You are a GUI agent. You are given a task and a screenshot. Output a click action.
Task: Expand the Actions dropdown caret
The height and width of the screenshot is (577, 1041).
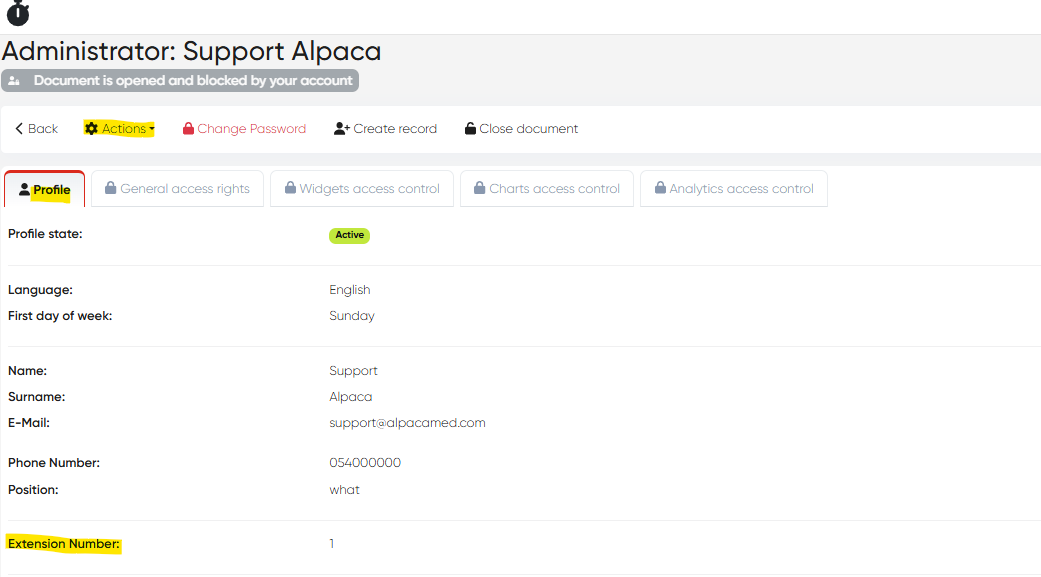pos(152,130)
